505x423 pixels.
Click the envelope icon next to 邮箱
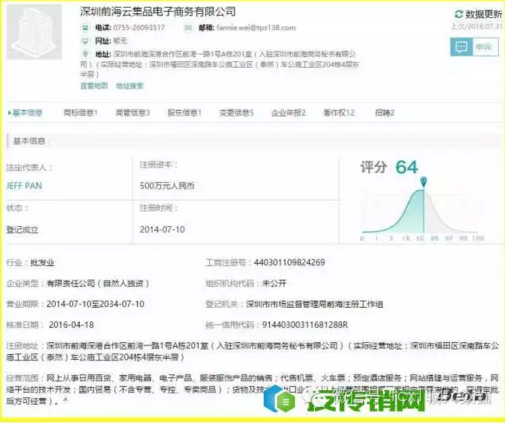(x=188, y=28)
